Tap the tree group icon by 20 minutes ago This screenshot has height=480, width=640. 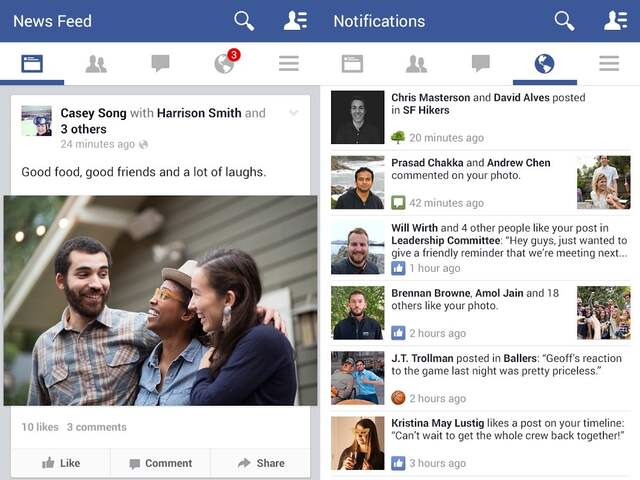pos(398,138)
